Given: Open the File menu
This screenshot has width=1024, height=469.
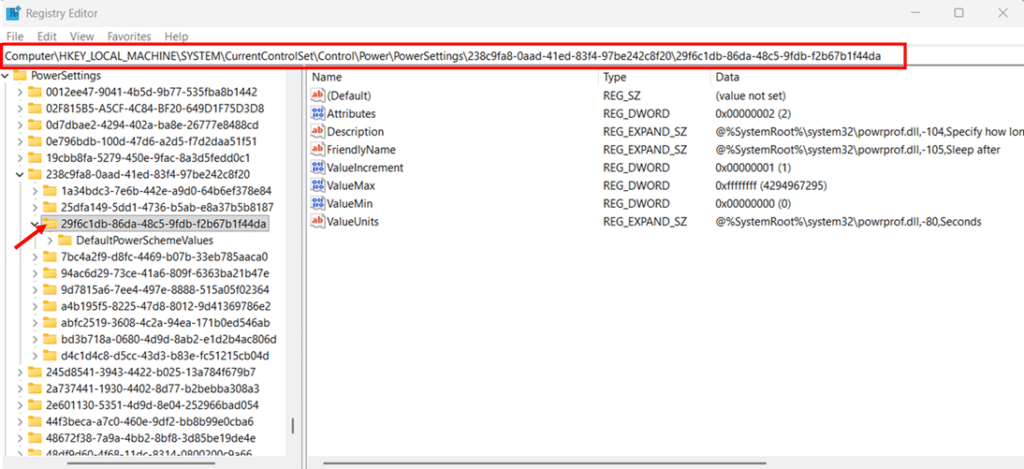Looking at the screenshot, I should (x=14, y=37).
